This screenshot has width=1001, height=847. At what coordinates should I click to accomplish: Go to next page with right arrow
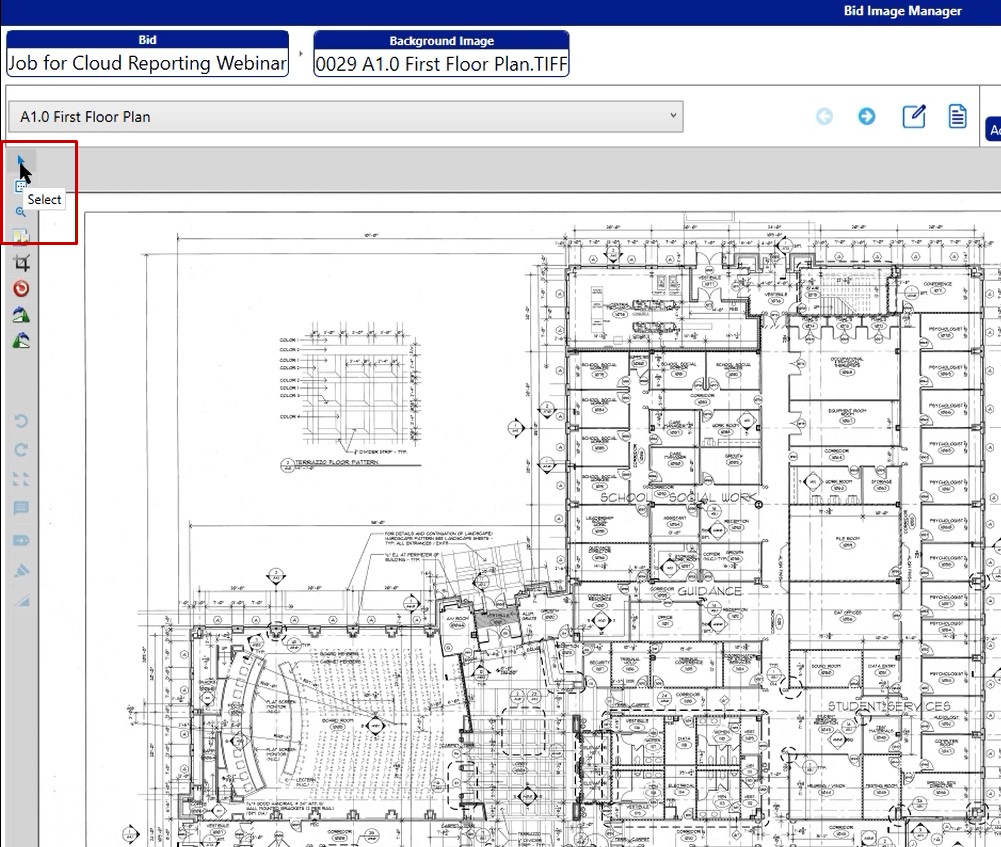tap(867, 117)
